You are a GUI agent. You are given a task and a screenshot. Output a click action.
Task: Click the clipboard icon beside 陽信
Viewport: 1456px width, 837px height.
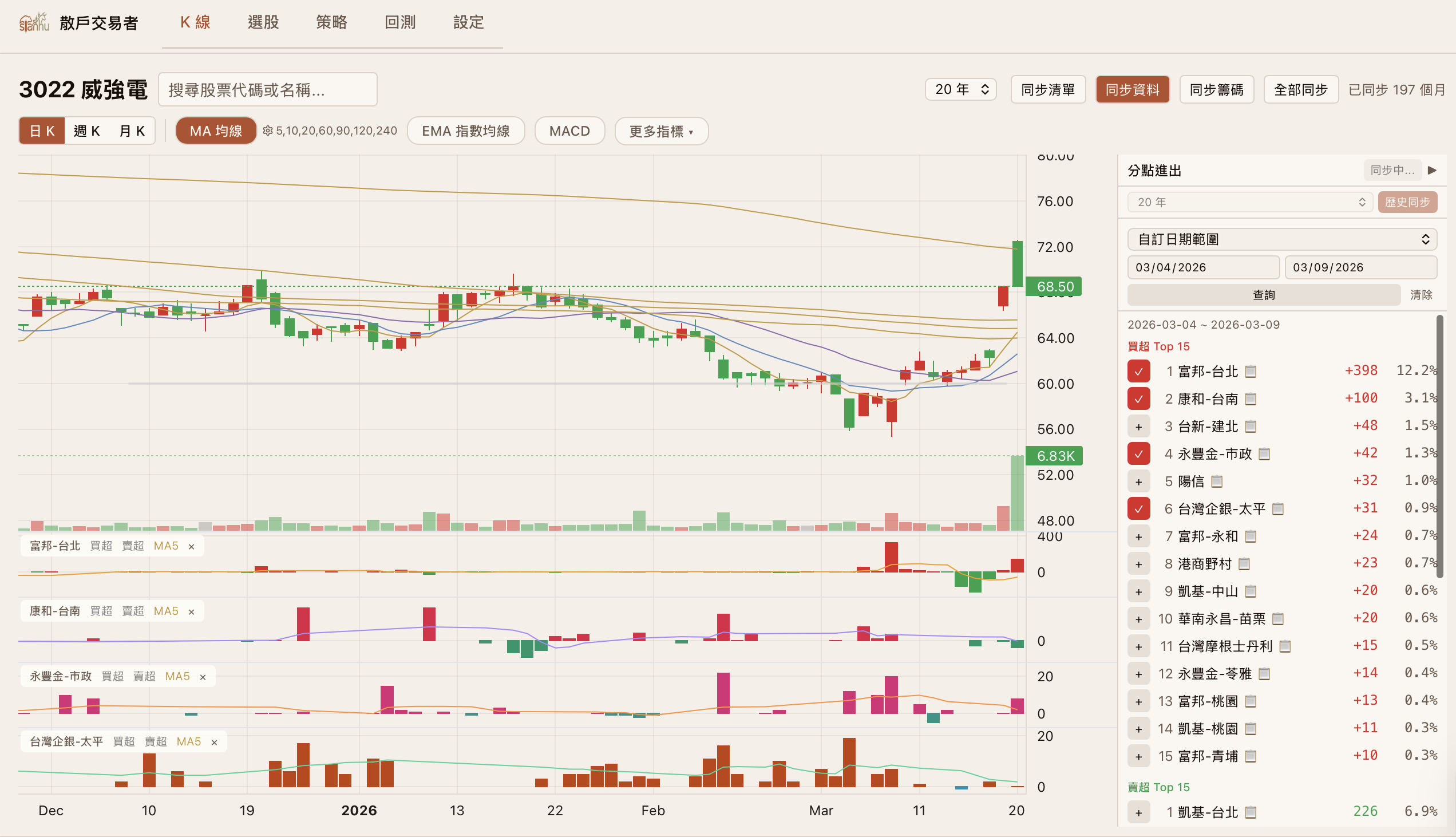[x=1216, y=481]
